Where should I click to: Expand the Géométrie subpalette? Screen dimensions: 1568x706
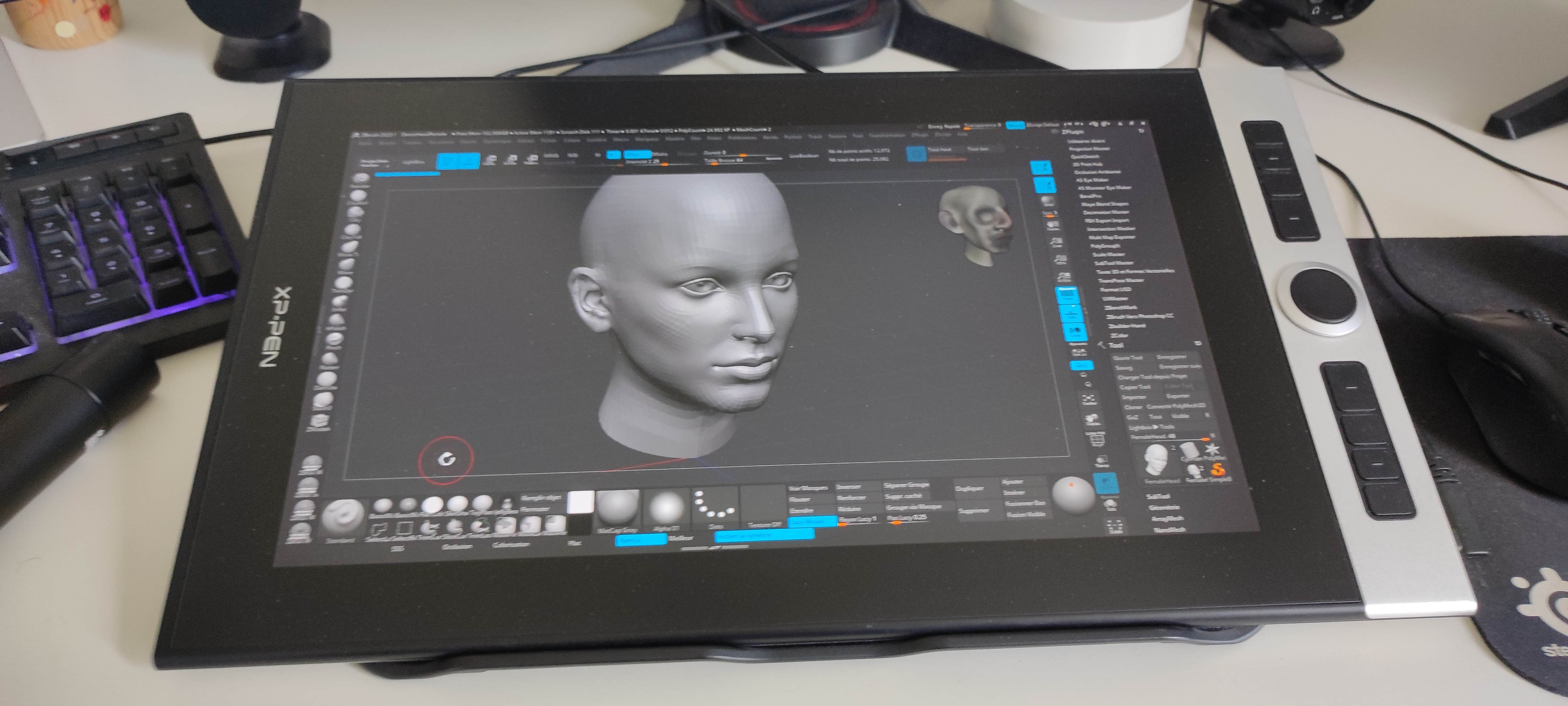(x=1164, y=508)
